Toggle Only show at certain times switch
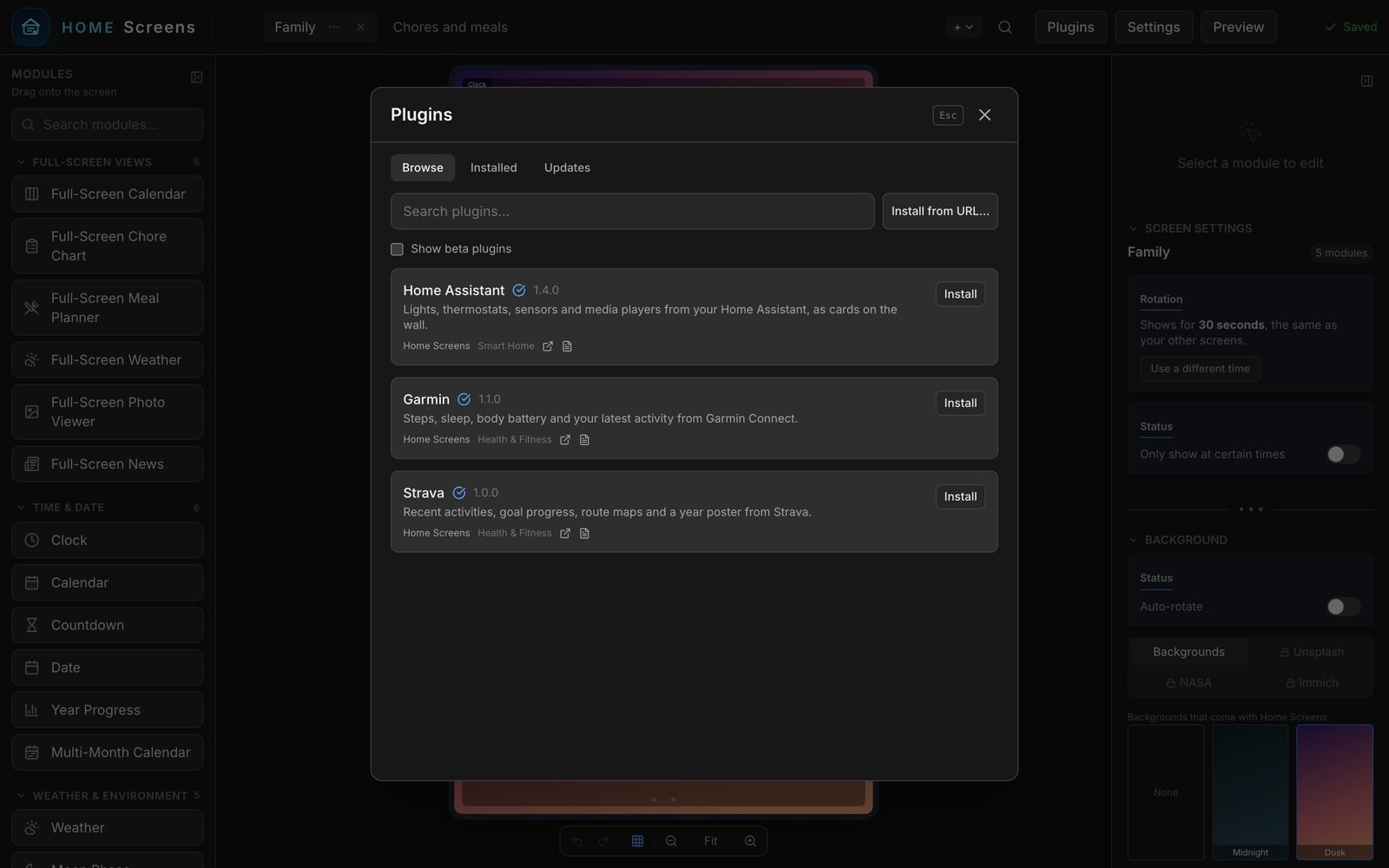This screenshot has height=868, width=1389. coord(1343,454)
